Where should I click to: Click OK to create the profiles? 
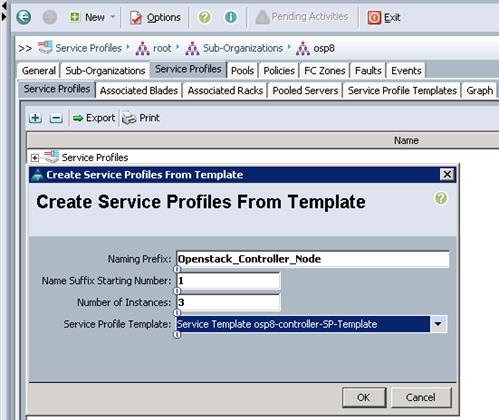point(364,397)
